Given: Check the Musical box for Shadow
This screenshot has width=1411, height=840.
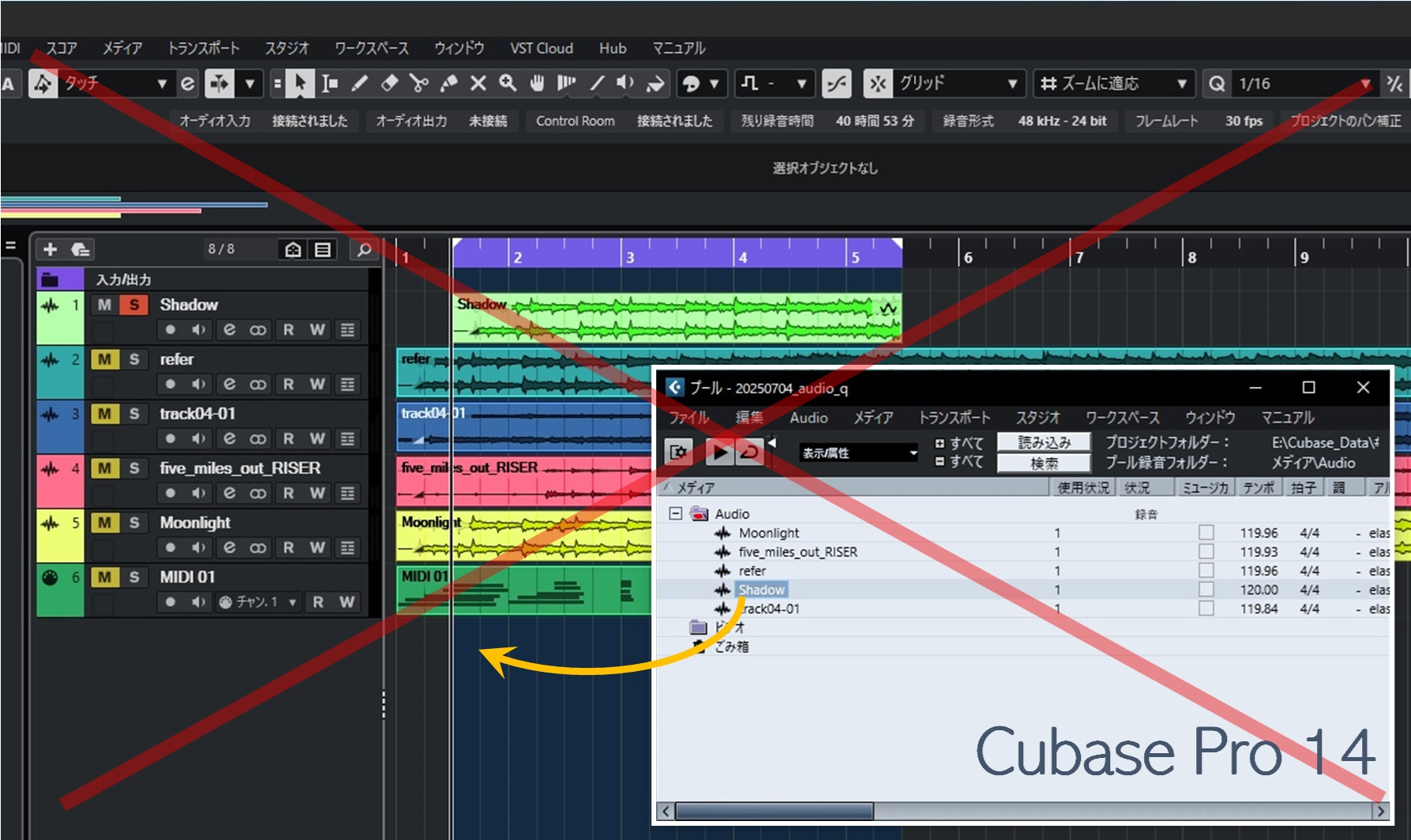Looking at the screenshot, I should [1206, 590].
